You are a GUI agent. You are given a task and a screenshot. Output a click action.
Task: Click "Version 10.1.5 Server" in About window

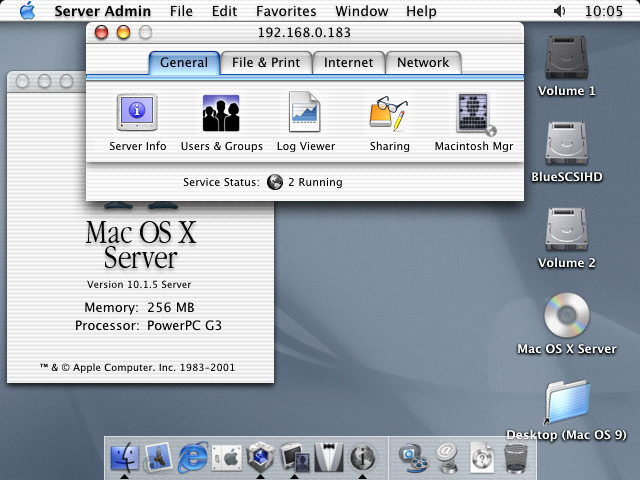point(139,284)
